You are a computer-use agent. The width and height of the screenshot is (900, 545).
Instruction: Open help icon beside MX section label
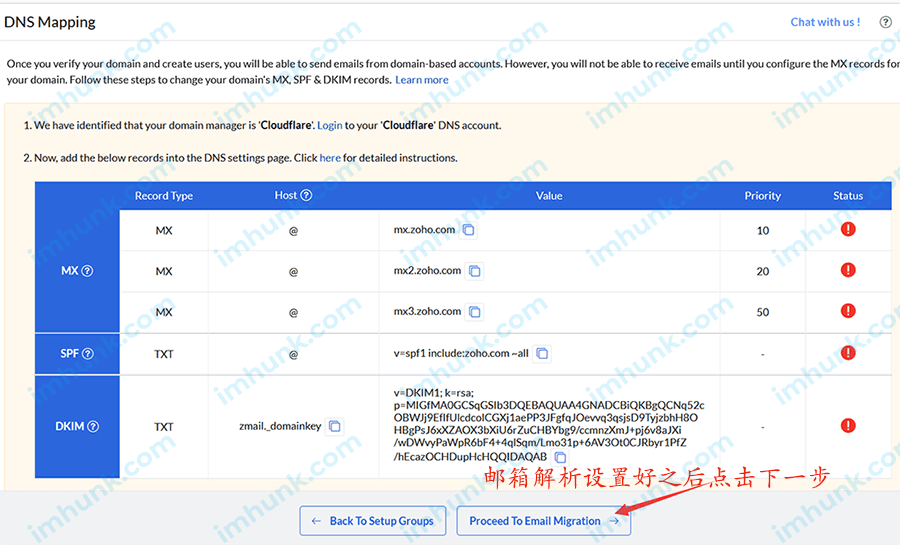coord(87,271)
